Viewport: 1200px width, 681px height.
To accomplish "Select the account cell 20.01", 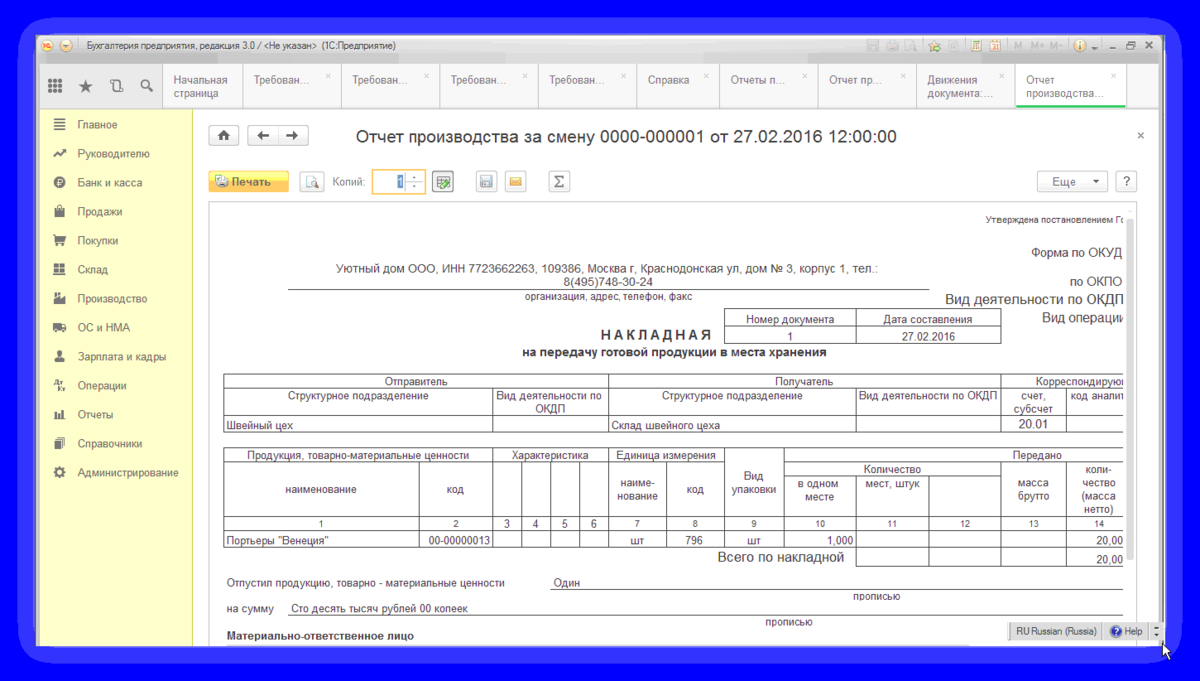I will tap(1033, 425).
